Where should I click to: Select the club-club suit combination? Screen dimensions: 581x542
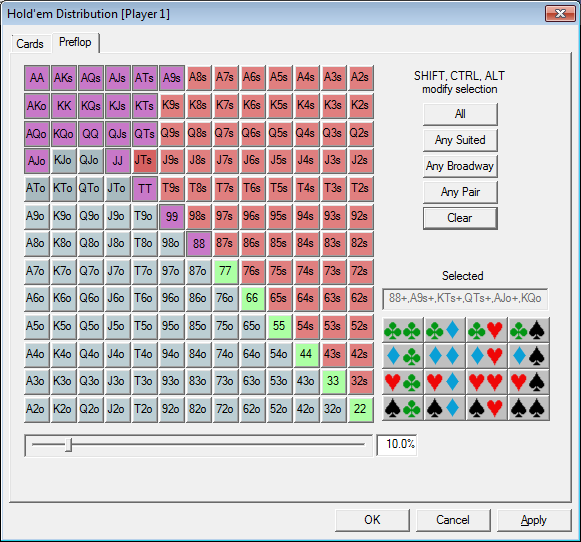point(402,330)
